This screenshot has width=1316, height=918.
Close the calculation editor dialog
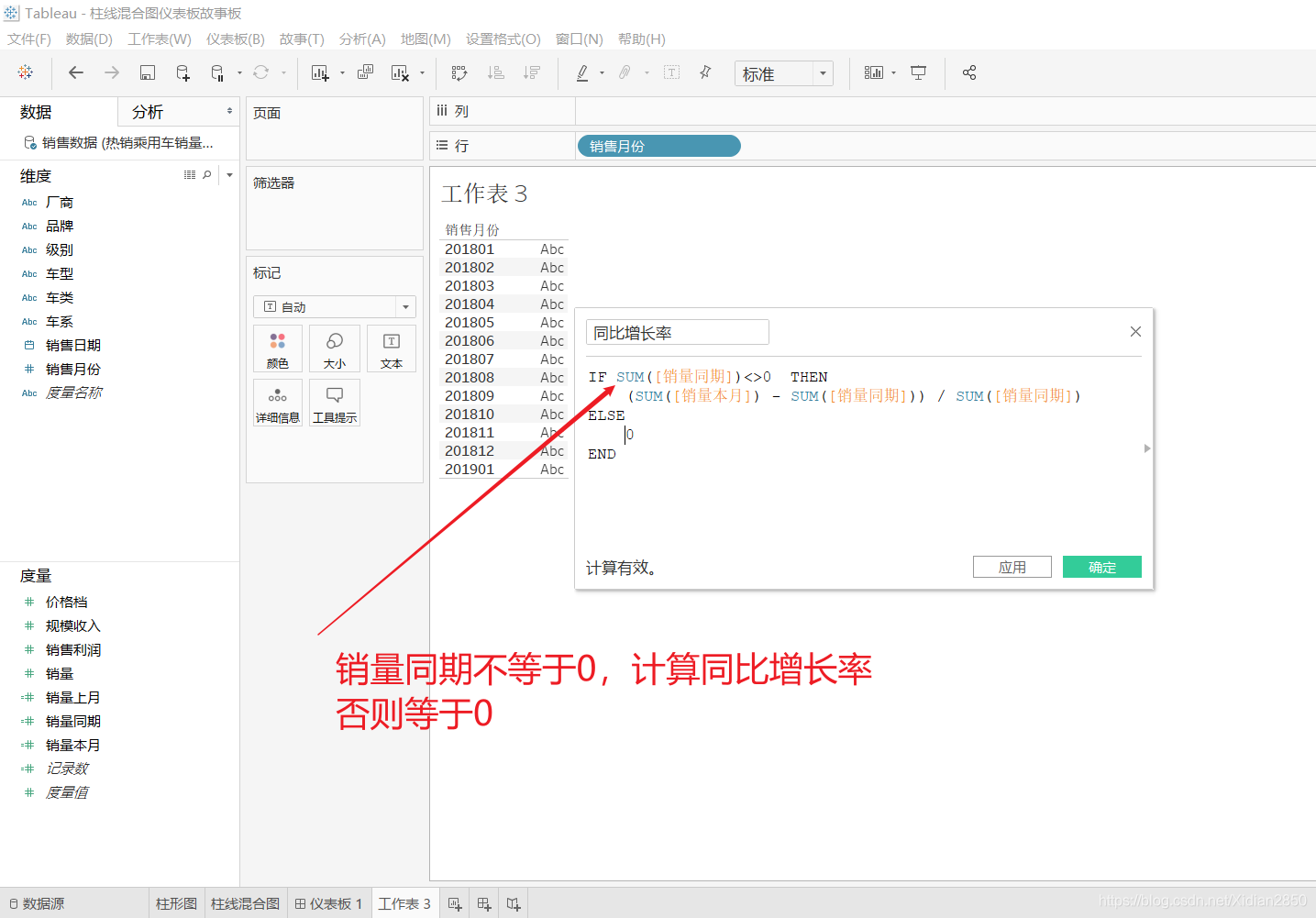[1135, 331]
